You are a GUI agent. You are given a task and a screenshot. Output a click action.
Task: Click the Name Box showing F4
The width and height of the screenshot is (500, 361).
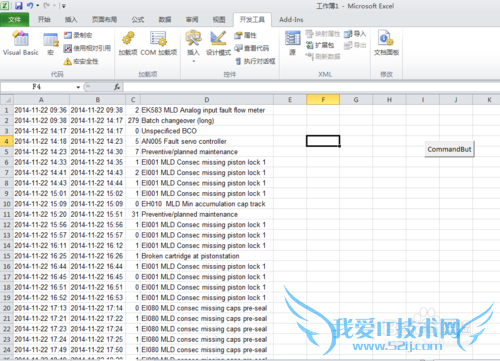click(38, 87)
